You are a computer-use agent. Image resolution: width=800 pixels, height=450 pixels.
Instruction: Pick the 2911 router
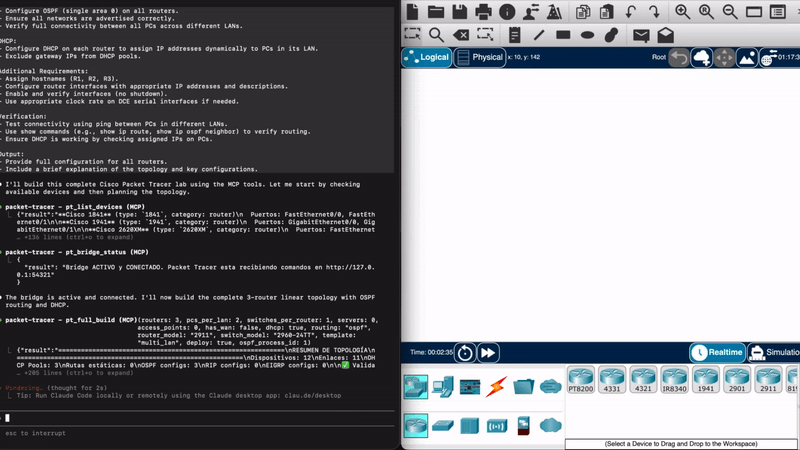768,380
